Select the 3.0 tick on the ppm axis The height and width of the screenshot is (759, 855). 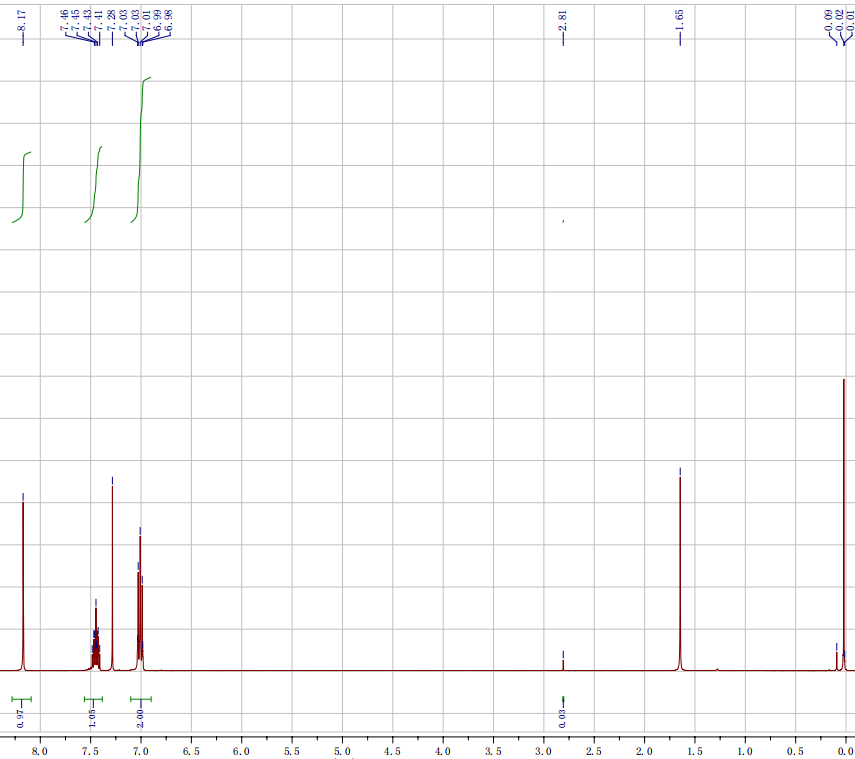tap(543, 750)
